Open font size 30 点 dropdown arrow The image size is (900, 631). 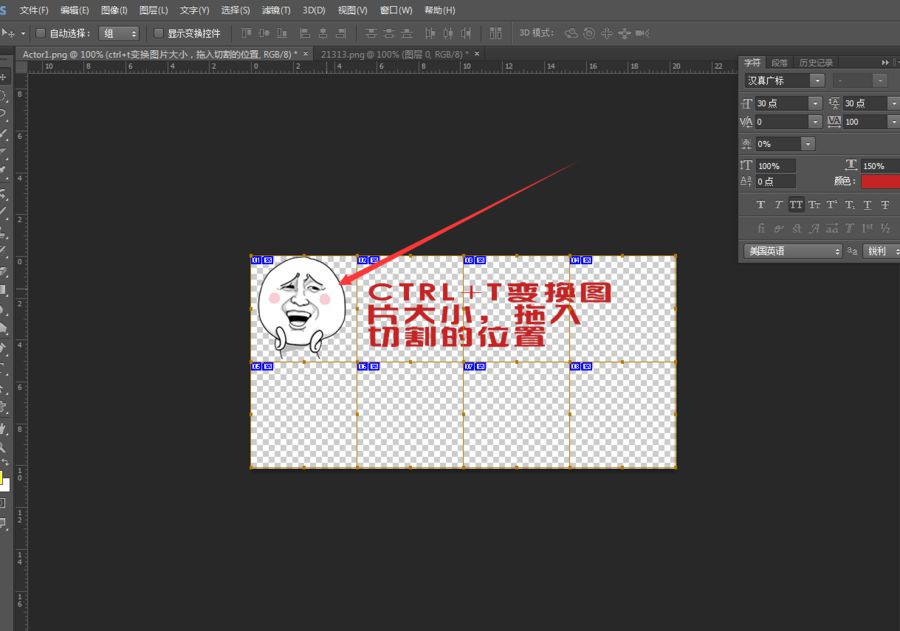(x=816, y=103)
